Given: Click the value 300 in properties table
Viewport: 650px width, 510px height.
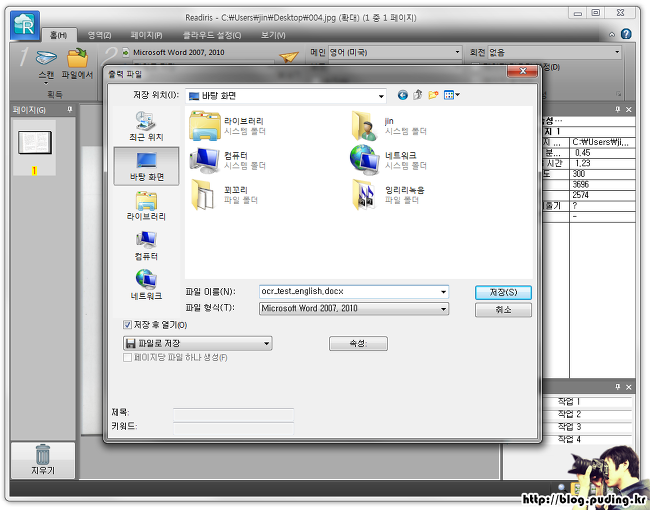Looking at the screenshot, I should pyautogui.click(x=579, y=174).
